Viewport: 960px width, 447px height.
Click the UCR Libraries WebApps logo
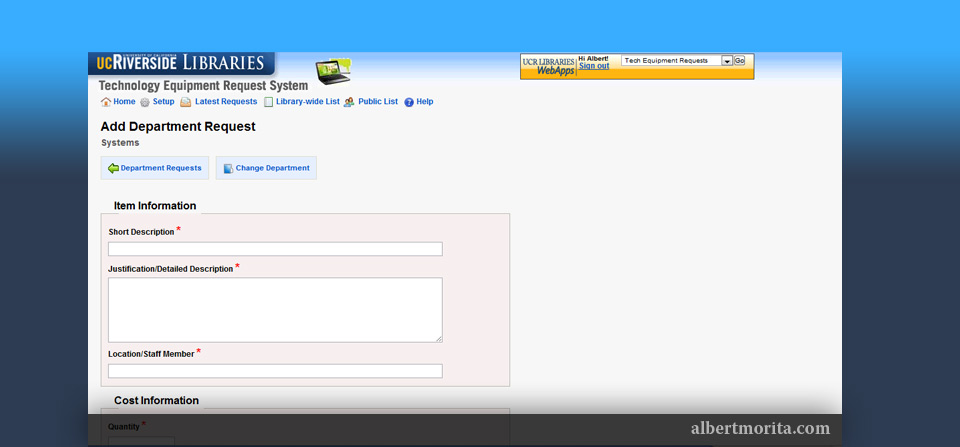[x=549, y=67]
